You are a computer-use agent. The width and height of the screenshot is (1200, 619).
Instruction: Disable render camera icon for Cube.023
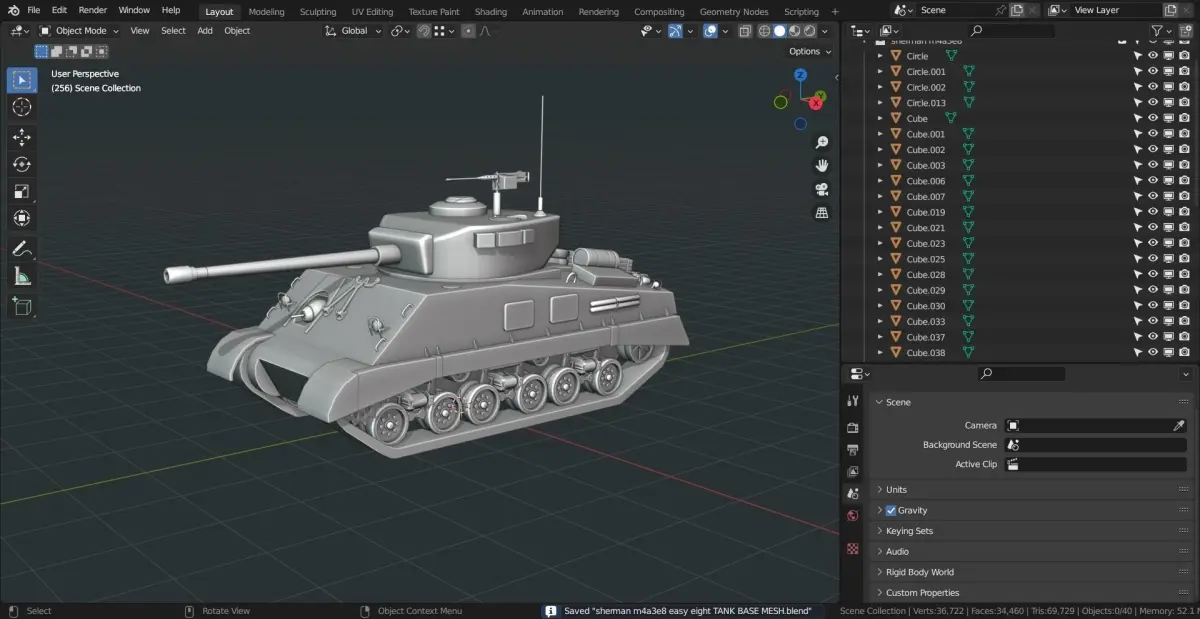click(x=1184, y=243)
